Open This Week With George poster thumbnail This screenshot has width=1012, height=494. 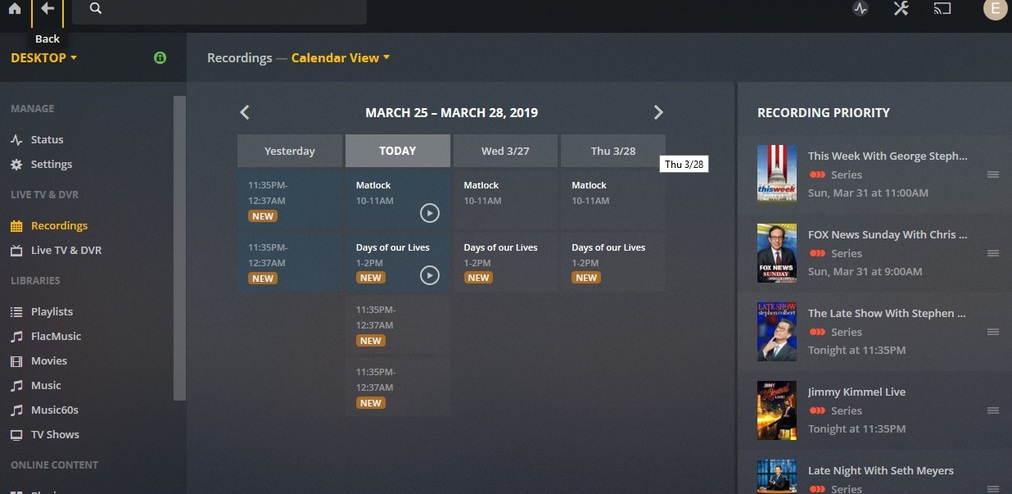[x=776, y=173]
